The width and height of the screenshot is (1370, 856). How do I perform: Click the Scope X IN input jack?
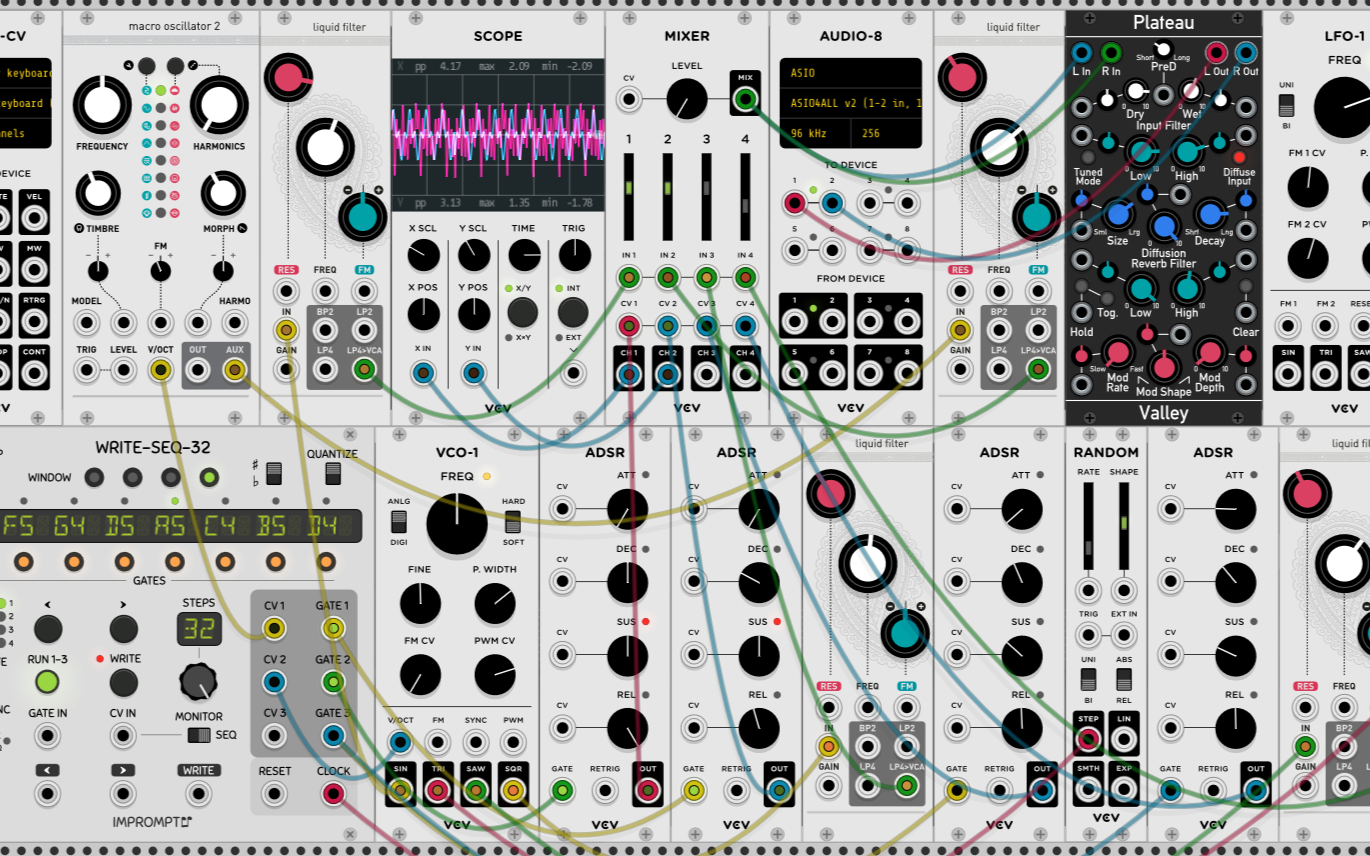tap(424, 373)
